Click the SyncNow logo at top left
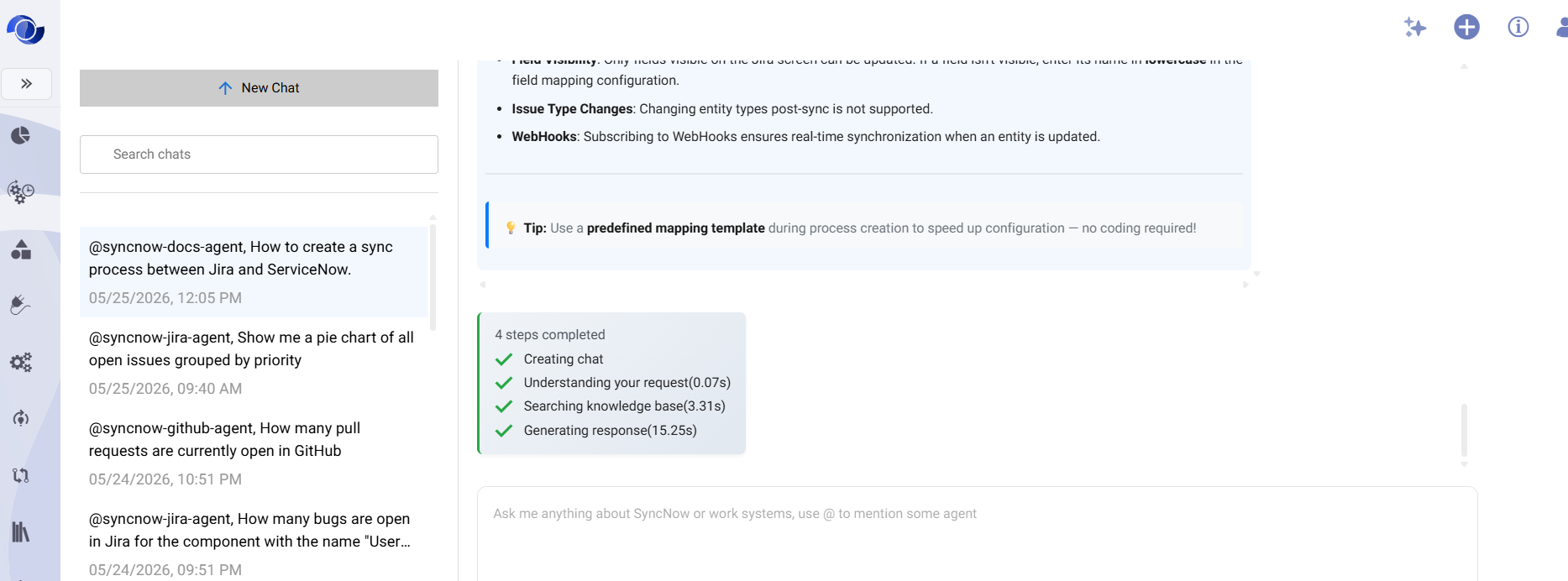This screenshot has height=581, width=1568. (26, 29)
